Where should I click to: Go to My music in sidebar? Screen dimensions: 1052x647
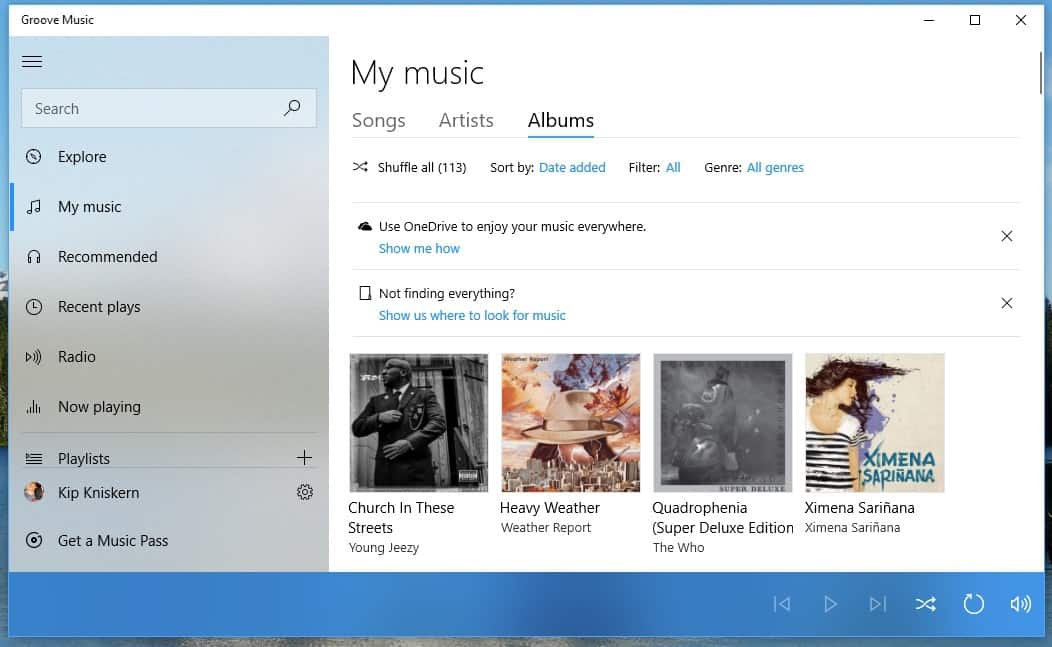pyautogui.click(x=169, y=207)
